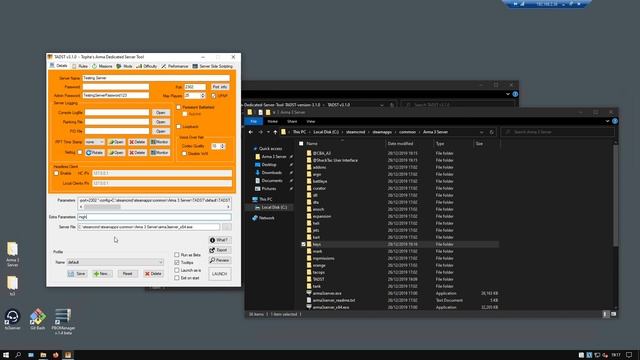Open Windows Start menu

6,355
